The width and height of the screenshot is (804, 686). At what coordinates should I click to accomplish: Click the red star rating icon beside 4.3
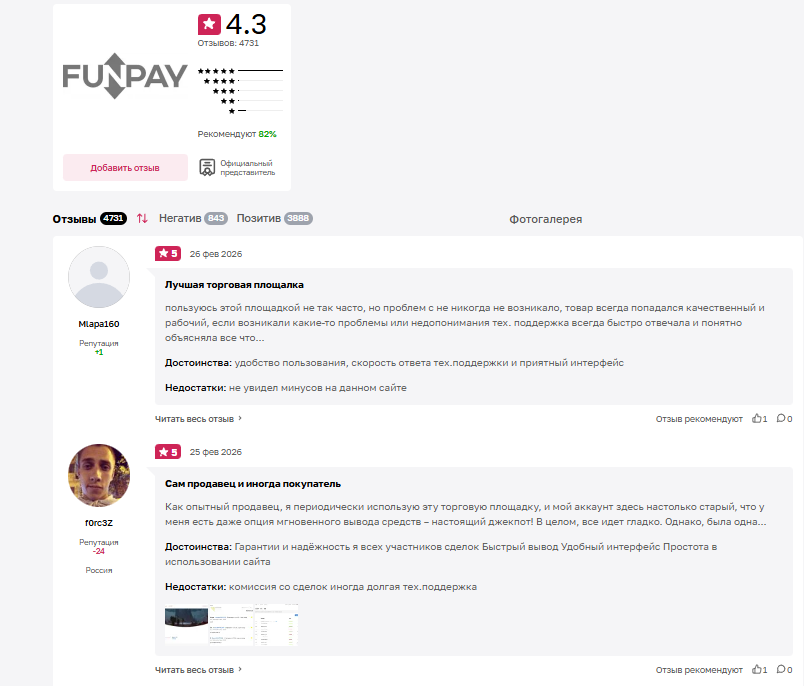209,24
